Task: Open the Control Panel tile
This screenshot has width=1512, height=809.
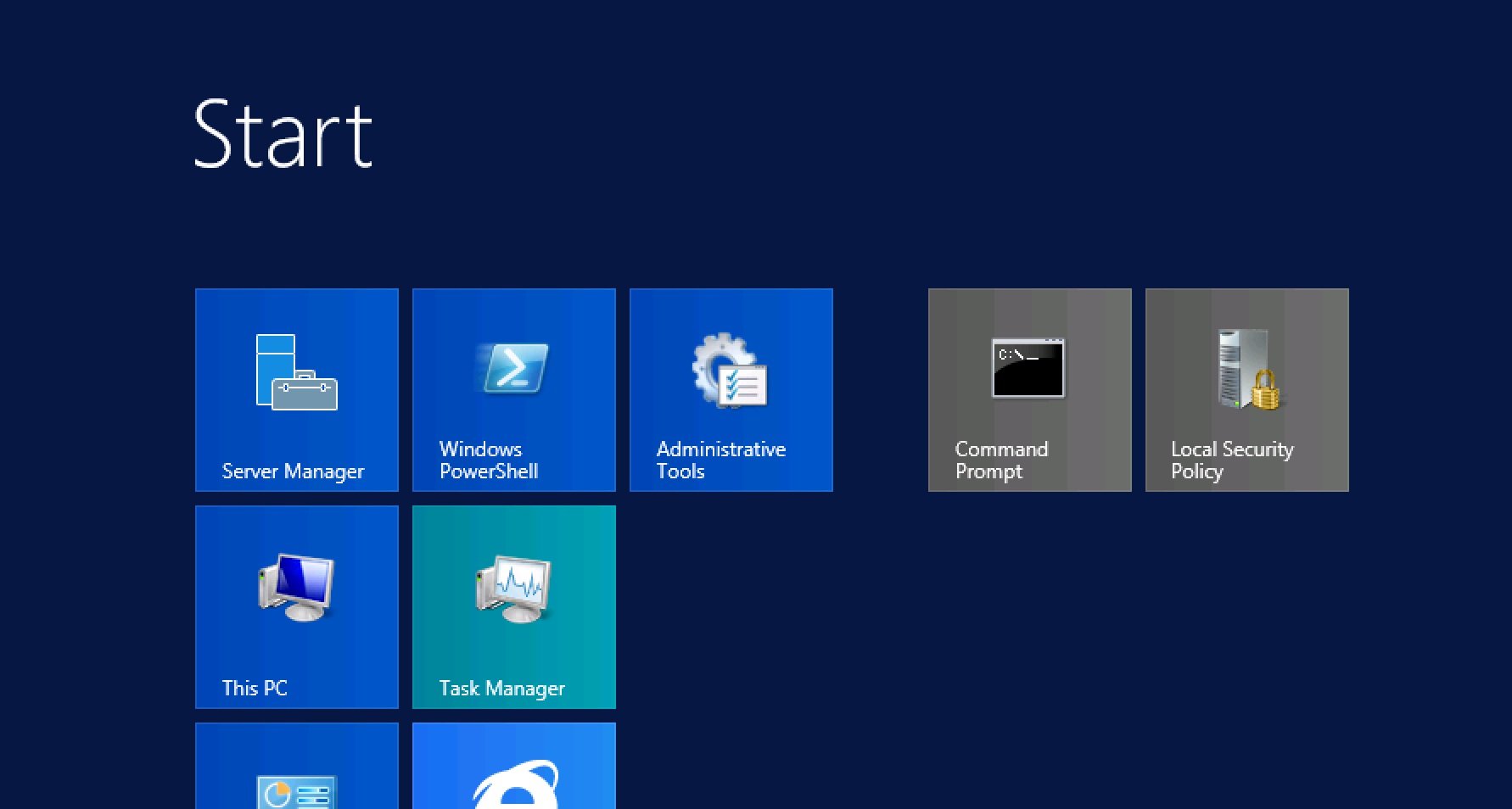Action: coord(297,766)
